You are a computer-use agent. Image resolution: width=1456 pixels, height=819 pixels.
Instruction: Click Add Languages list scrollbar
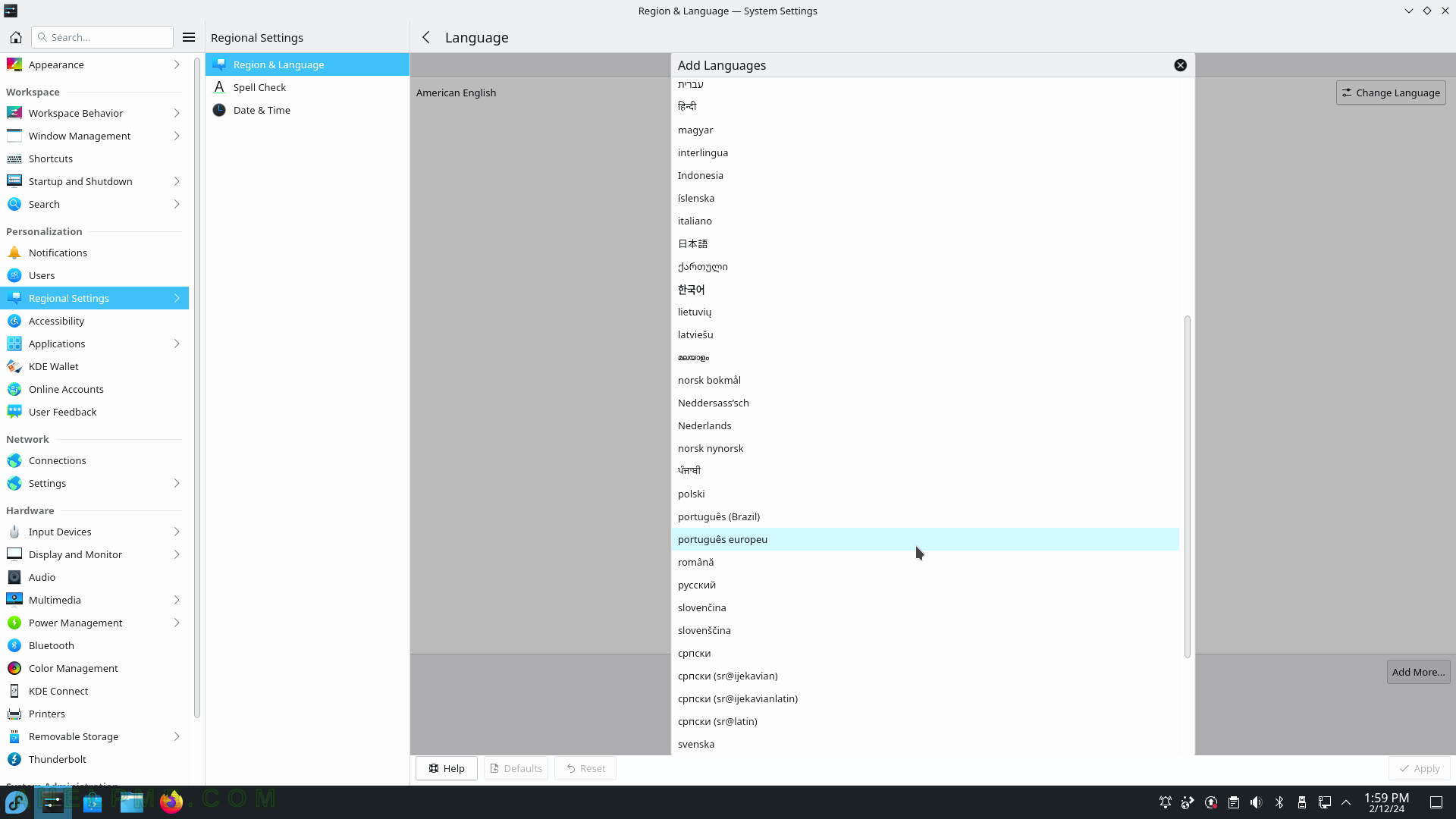[1187, 487]
